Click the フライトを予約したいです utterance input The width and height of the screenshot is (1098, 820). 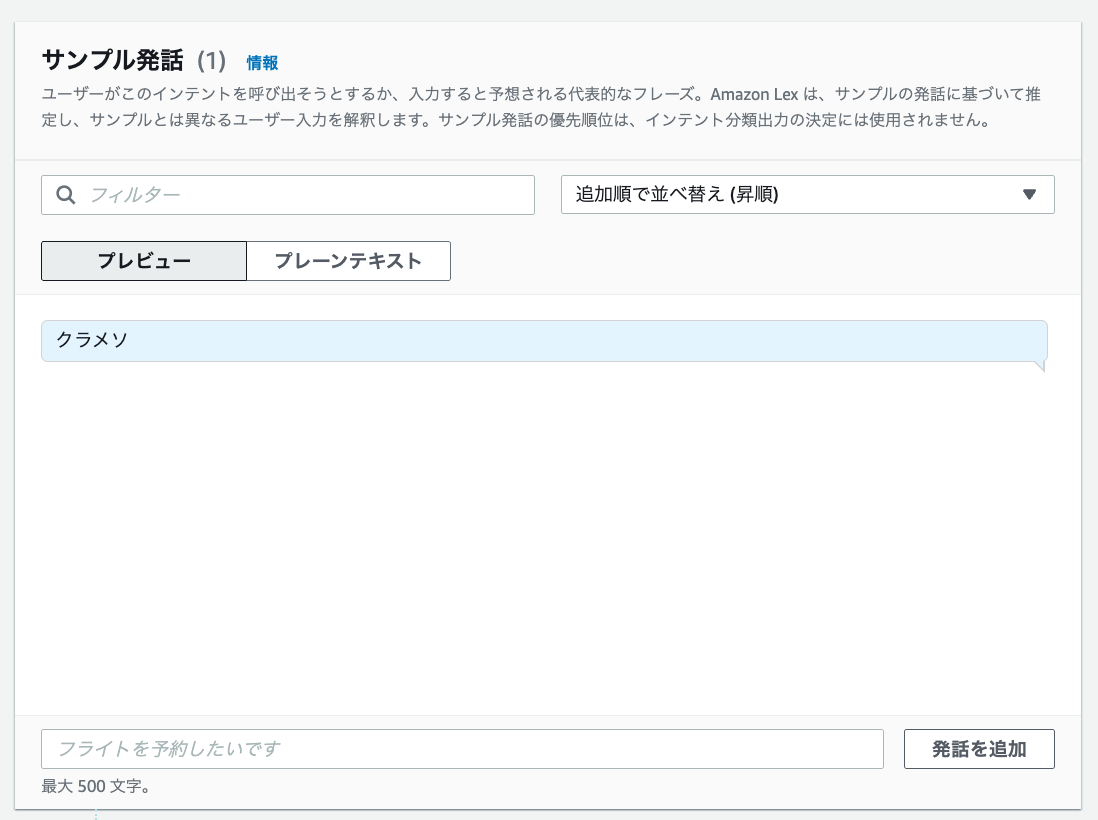[462, 749]
